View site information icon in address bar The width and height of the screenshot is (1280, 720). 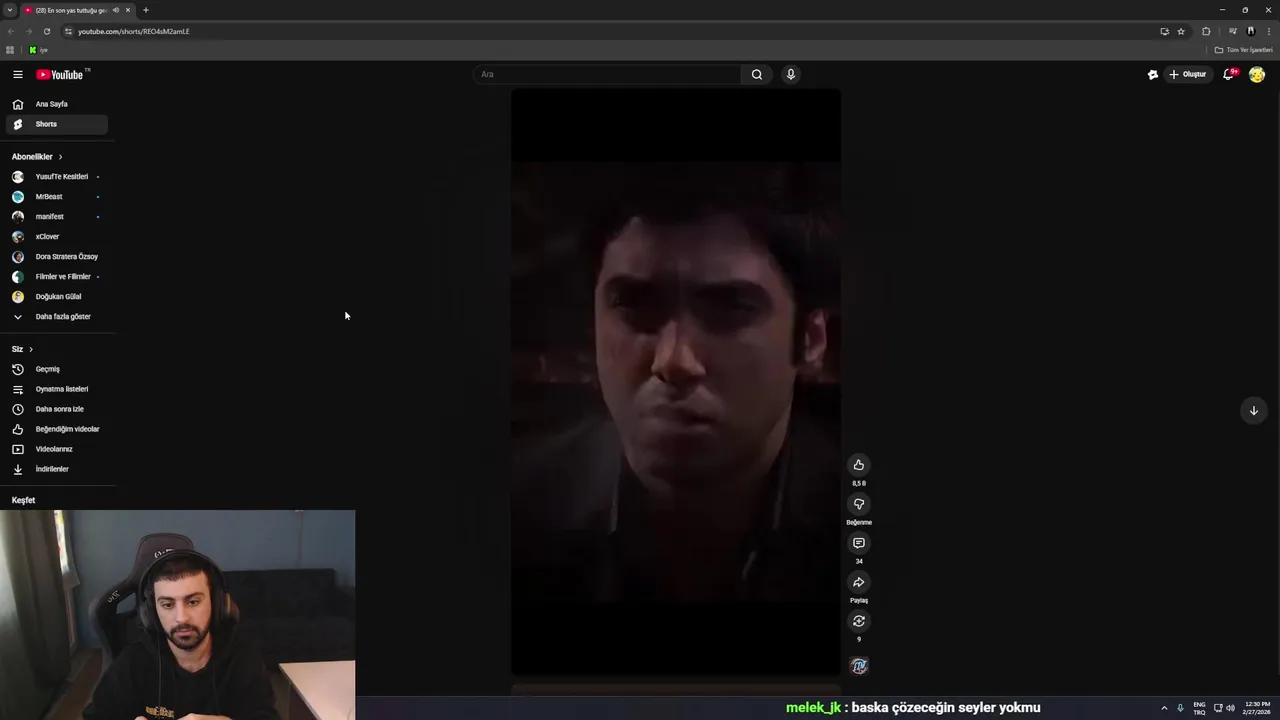coord(68,31)
